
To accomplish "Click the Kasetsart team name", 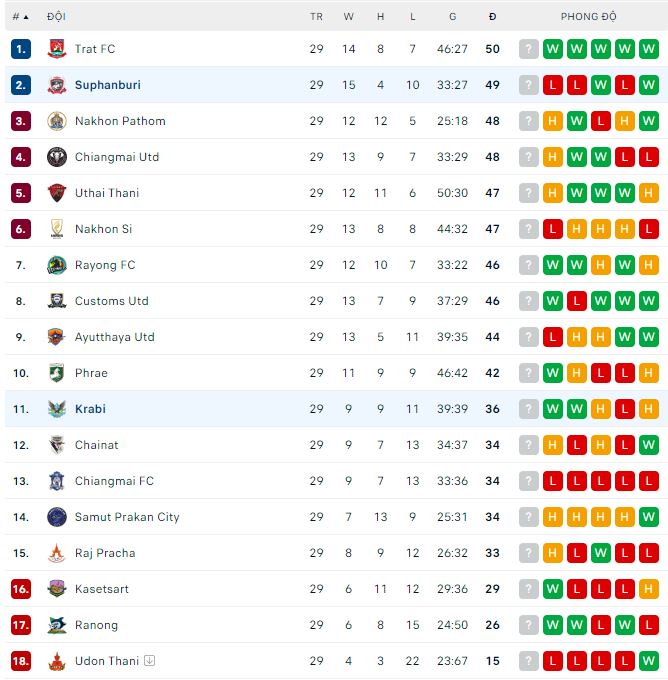I will 102,589.
